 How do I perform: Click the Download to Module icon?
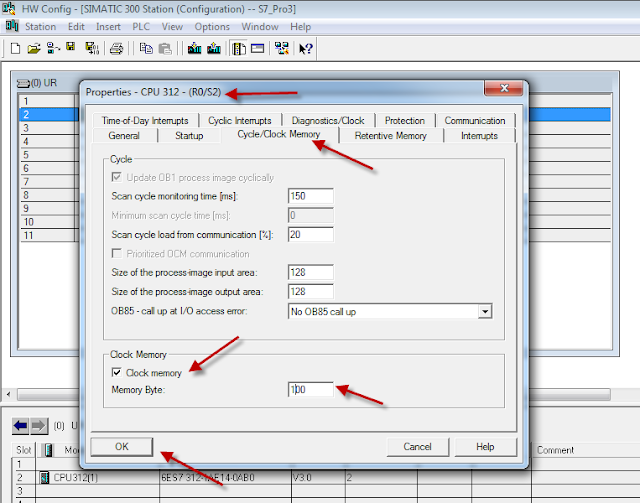tap(194, 49)
